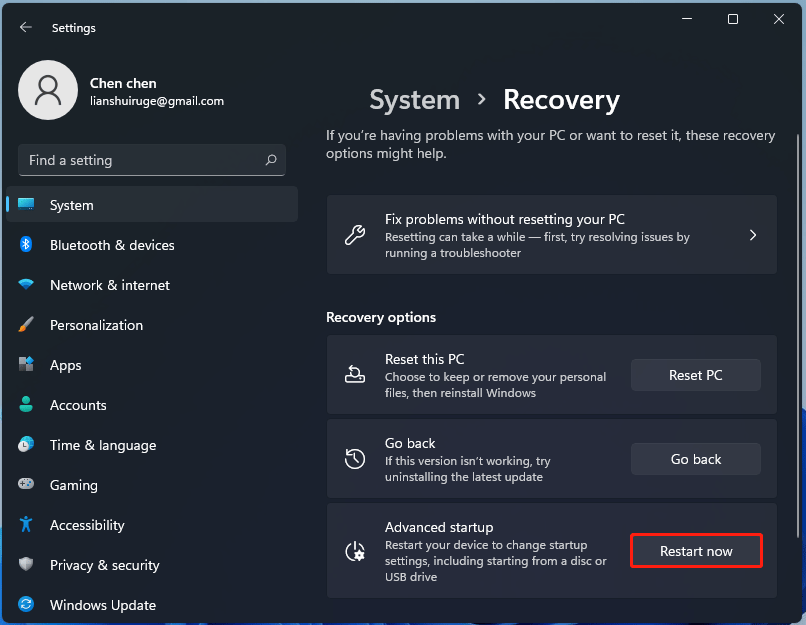This screenshot has width=806, height=625.
Task: Click the Gaming controller icon
Action: click(26, 484)
